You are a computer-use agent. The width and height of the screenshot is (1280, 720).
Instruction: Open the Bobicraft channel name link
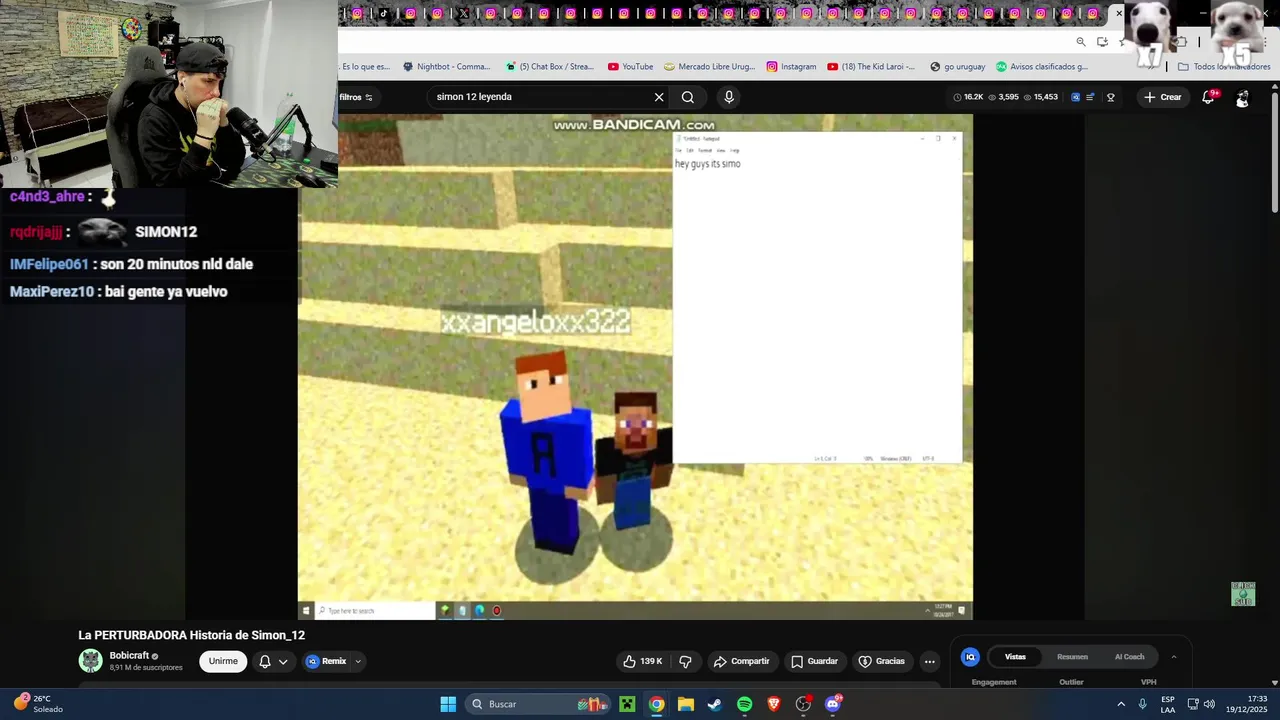click(x=129, y=656)
